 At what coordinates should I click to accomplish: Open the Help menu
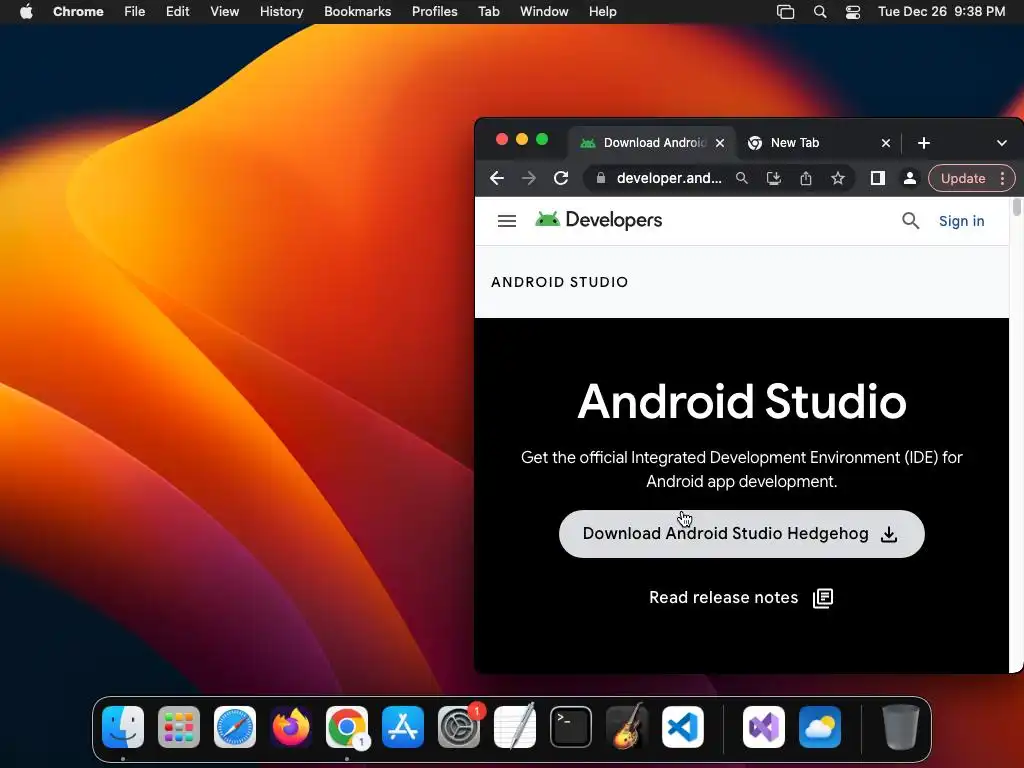click(x=602, y=12)
